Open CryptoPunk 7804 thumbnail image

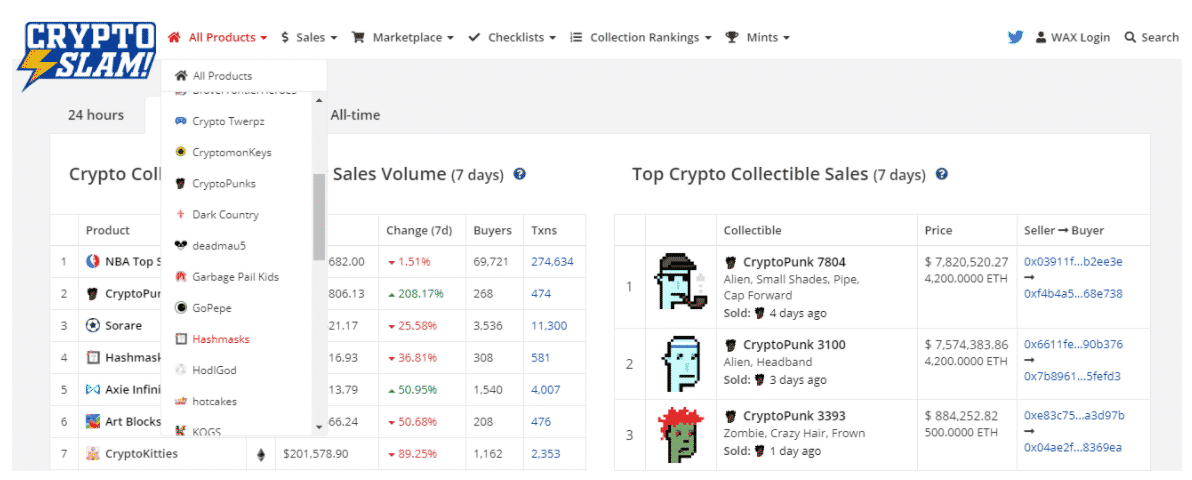[680, 281]
